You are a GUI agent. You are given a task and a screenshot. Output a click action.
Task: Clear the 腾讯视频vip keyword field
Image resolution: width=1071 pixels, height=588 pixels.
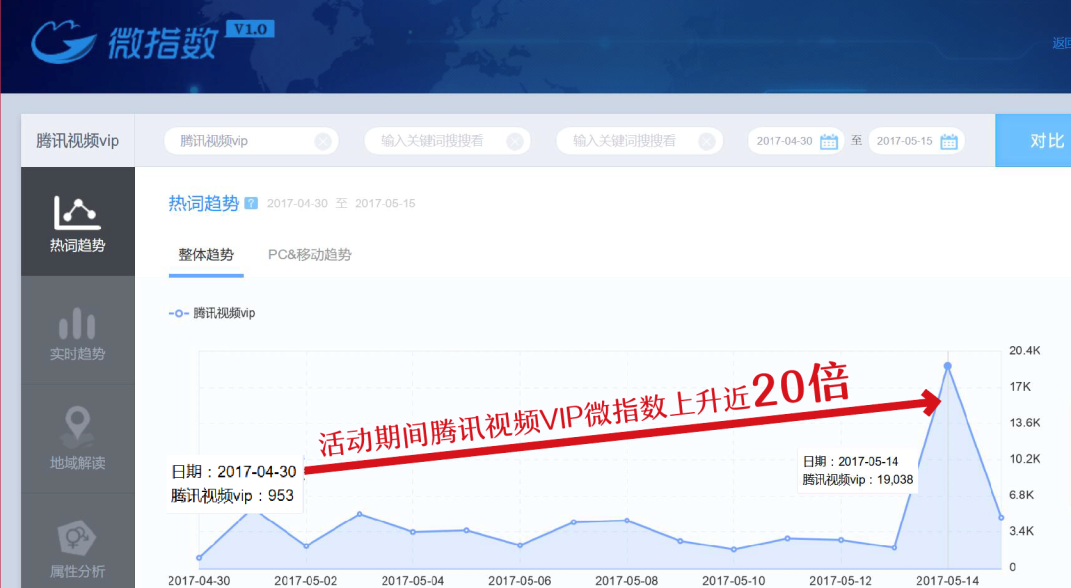click(x=323, y=141)
